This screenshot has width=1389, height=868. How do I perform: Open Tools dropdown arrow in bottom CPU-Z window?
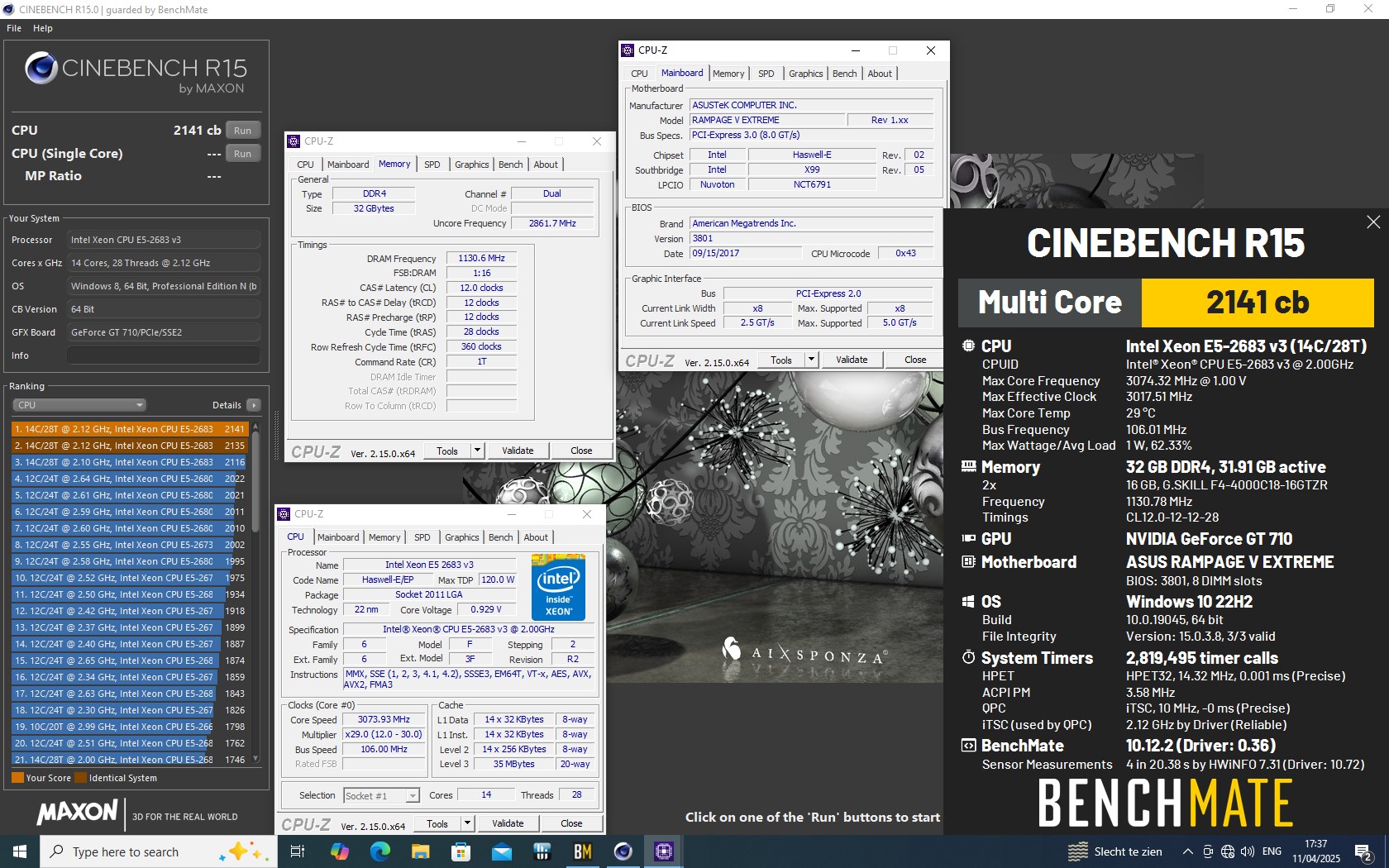[x=467, y=823]
